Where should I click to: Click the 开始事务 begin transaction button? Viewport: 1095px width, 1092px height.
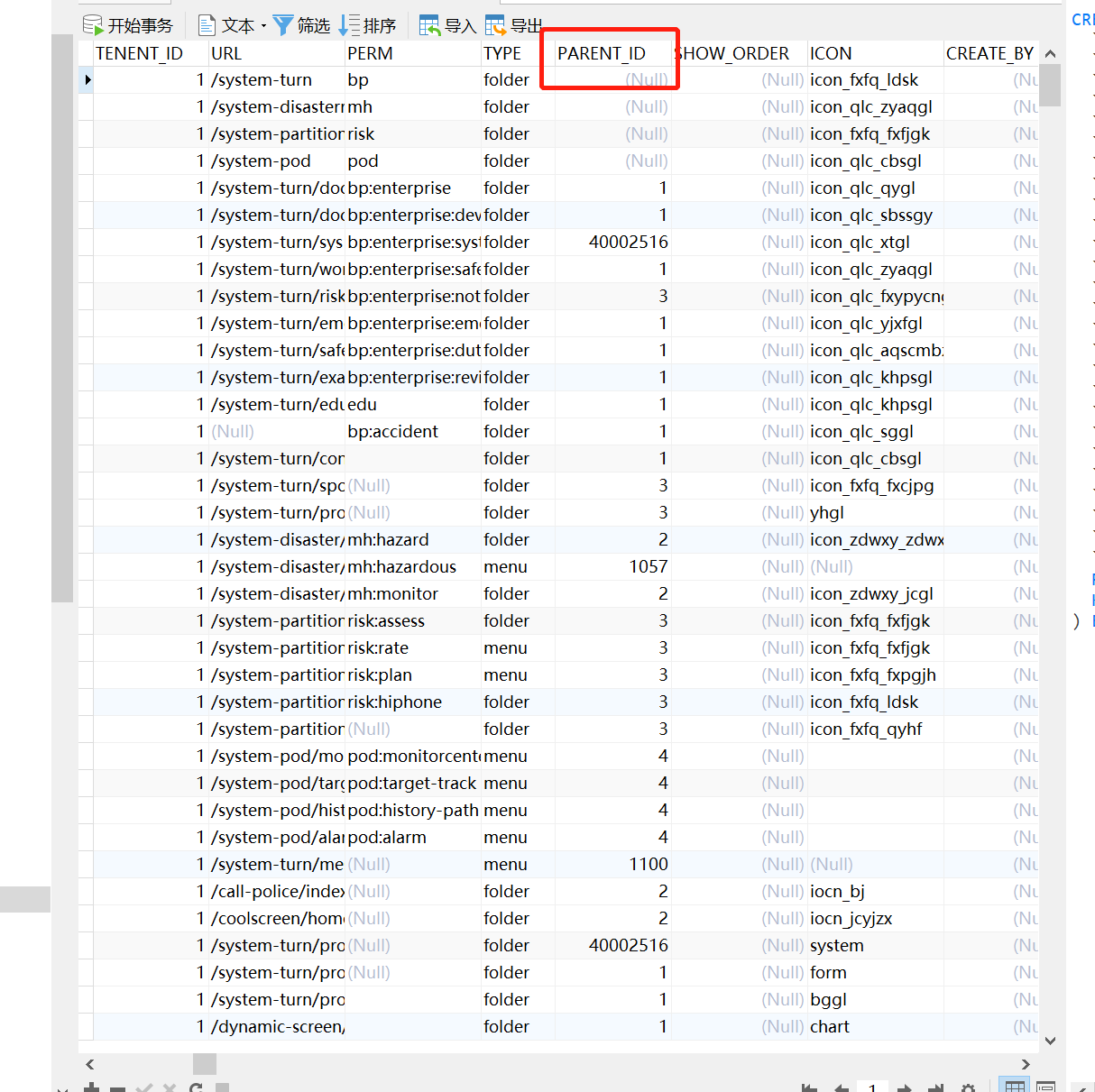point(127,25)
